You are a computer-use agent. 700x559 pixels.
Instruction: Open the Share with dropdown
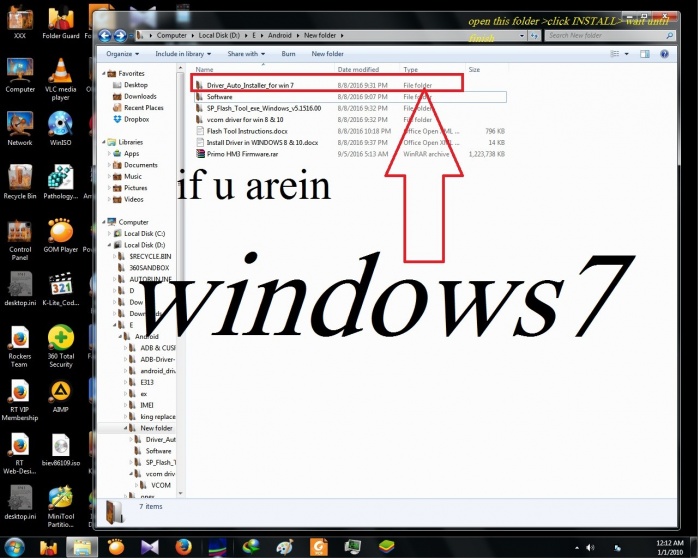[246, 54]
